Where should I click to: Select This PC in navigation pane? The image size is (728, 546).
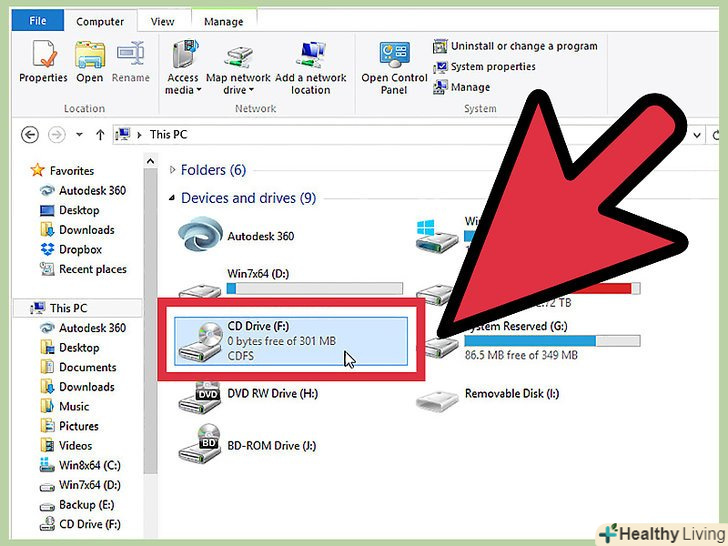tap(77, 308)
